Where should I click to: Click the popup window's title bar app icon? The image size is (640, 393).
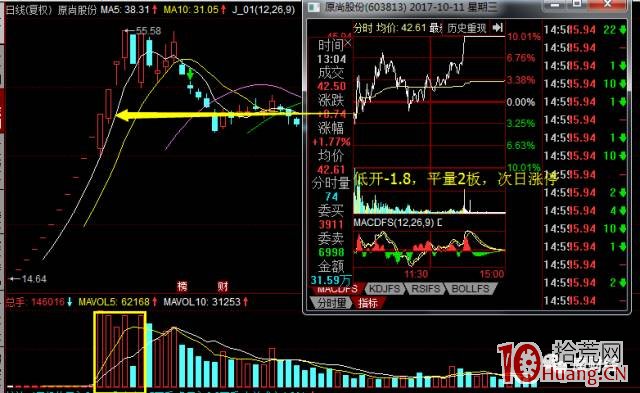tap(314, 7)
